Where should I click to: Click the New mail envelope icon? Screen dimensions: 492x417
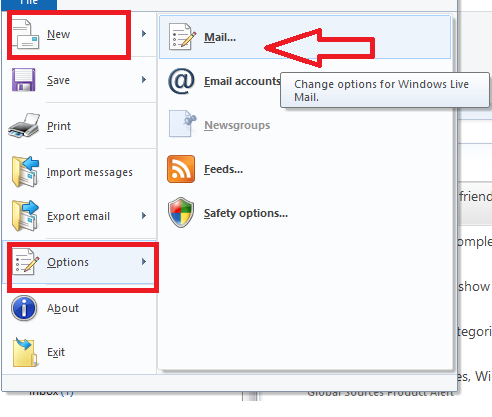(x=26, y=34)
